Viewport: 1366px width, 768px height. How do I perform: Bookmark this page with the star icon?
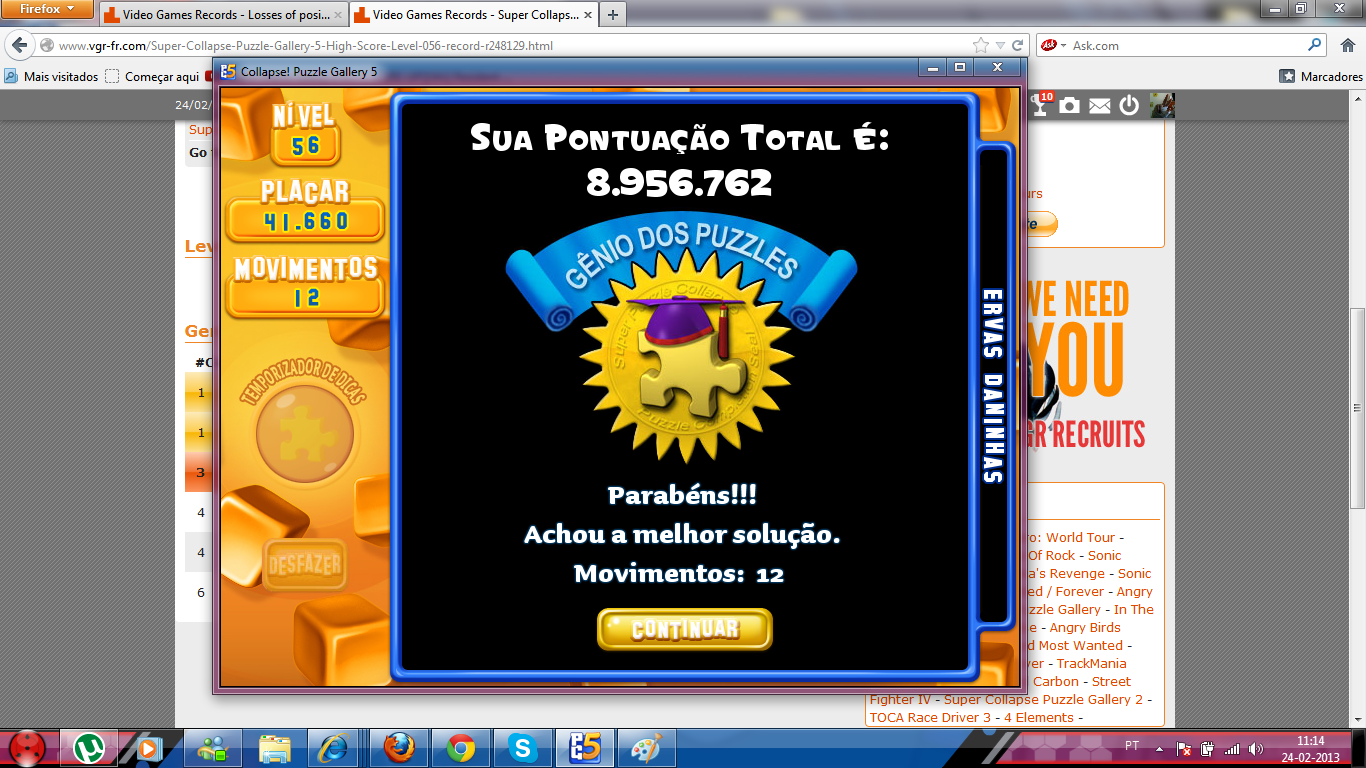(981, 45)
